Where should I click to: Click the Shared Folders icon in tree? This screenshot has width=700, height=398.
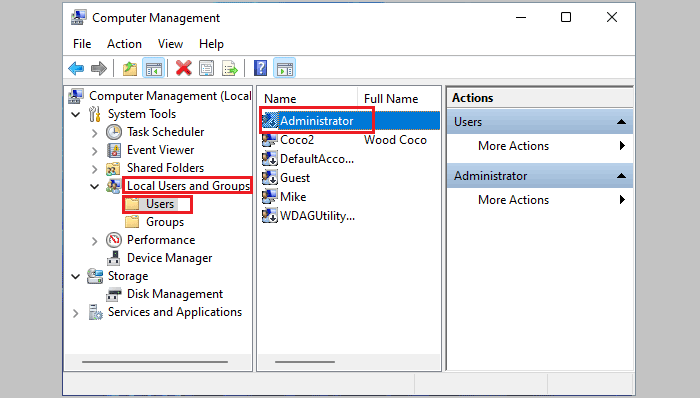point(113,168)
